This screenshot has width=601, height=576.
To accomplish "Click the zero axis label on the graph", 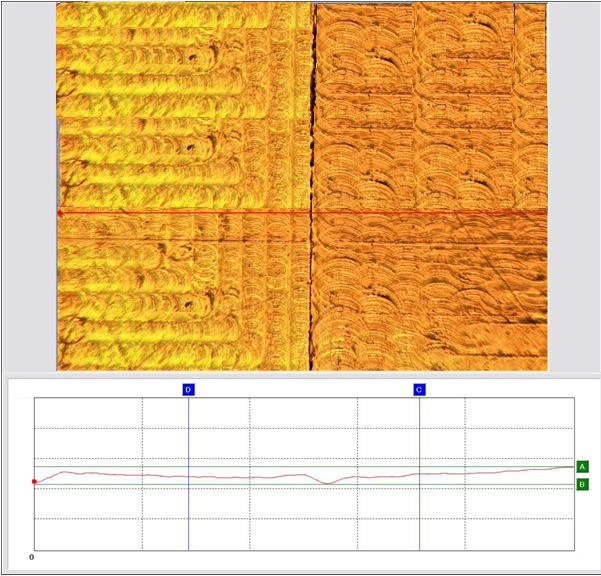I will click(x=32, y=557).
